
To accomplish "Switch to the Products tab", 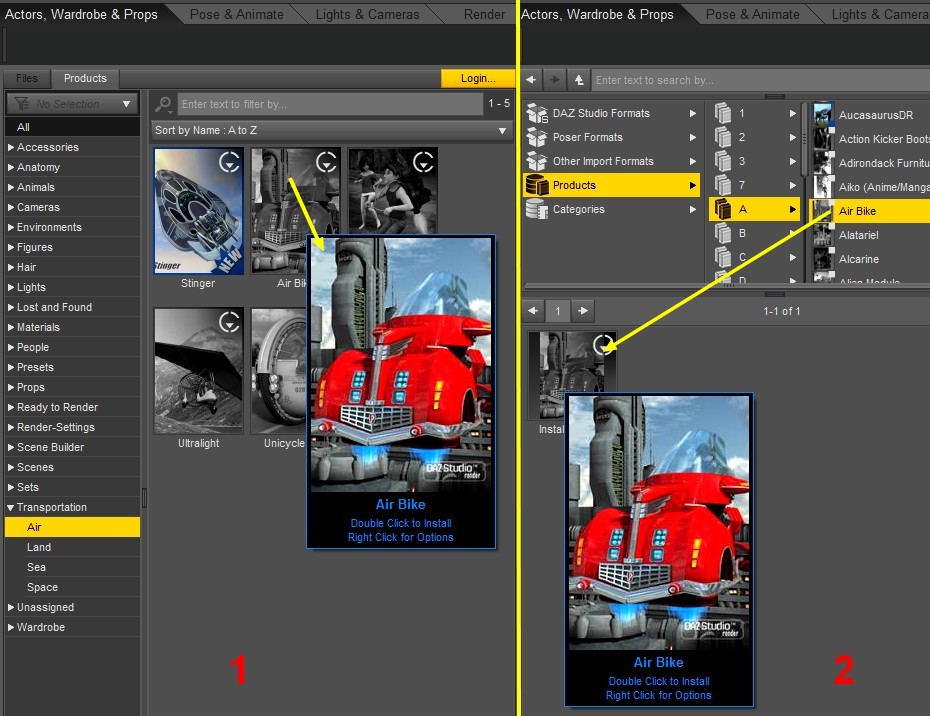I will coord(85,78).
